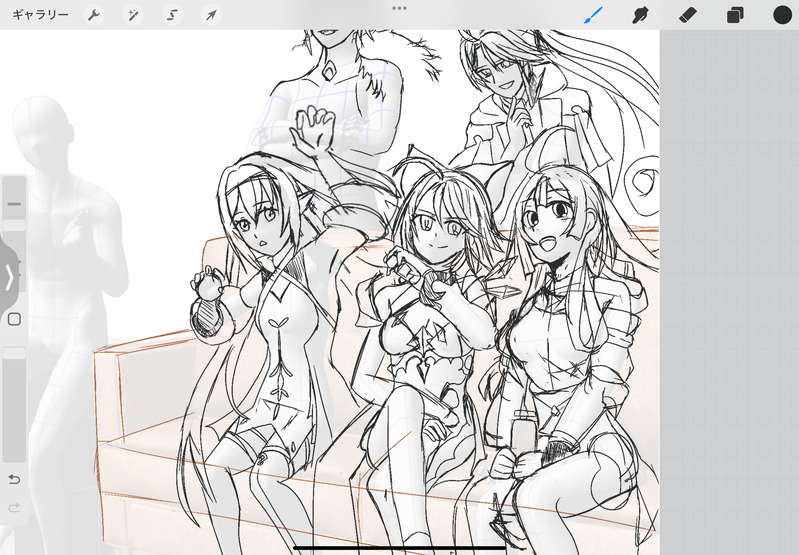Open the Adjustments magic wand menu
The height and width of the screenshot is (555, 799).
(133, 15)
